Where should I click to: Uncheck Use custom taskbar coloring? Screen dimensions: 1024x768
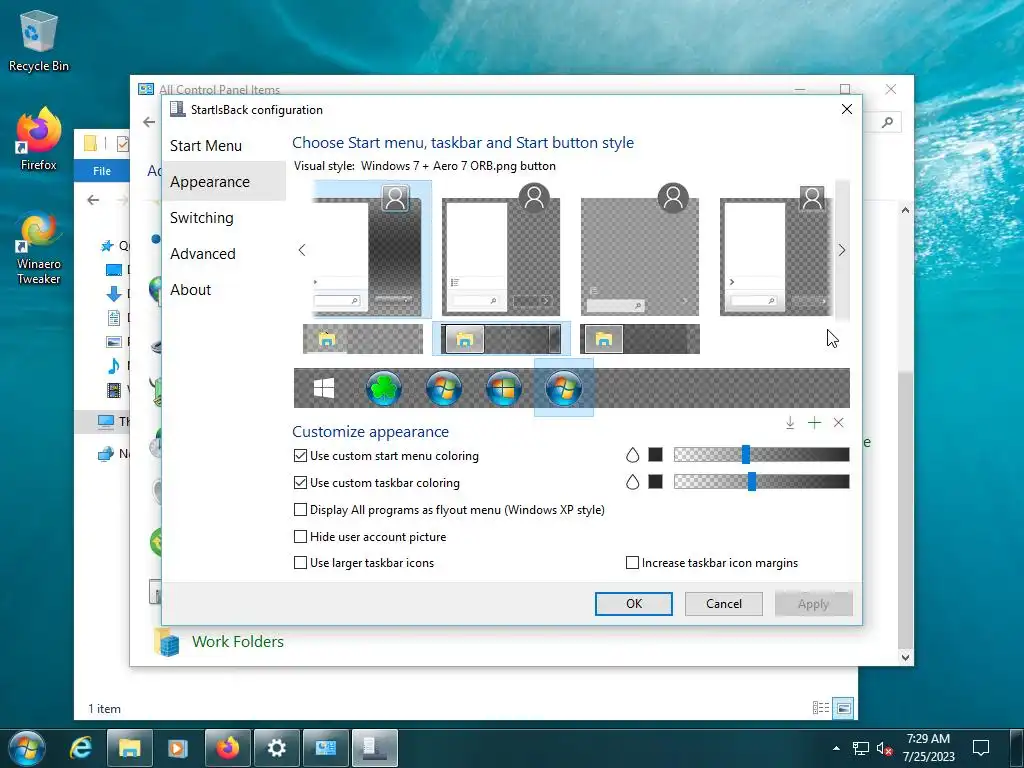click(300, 483)
